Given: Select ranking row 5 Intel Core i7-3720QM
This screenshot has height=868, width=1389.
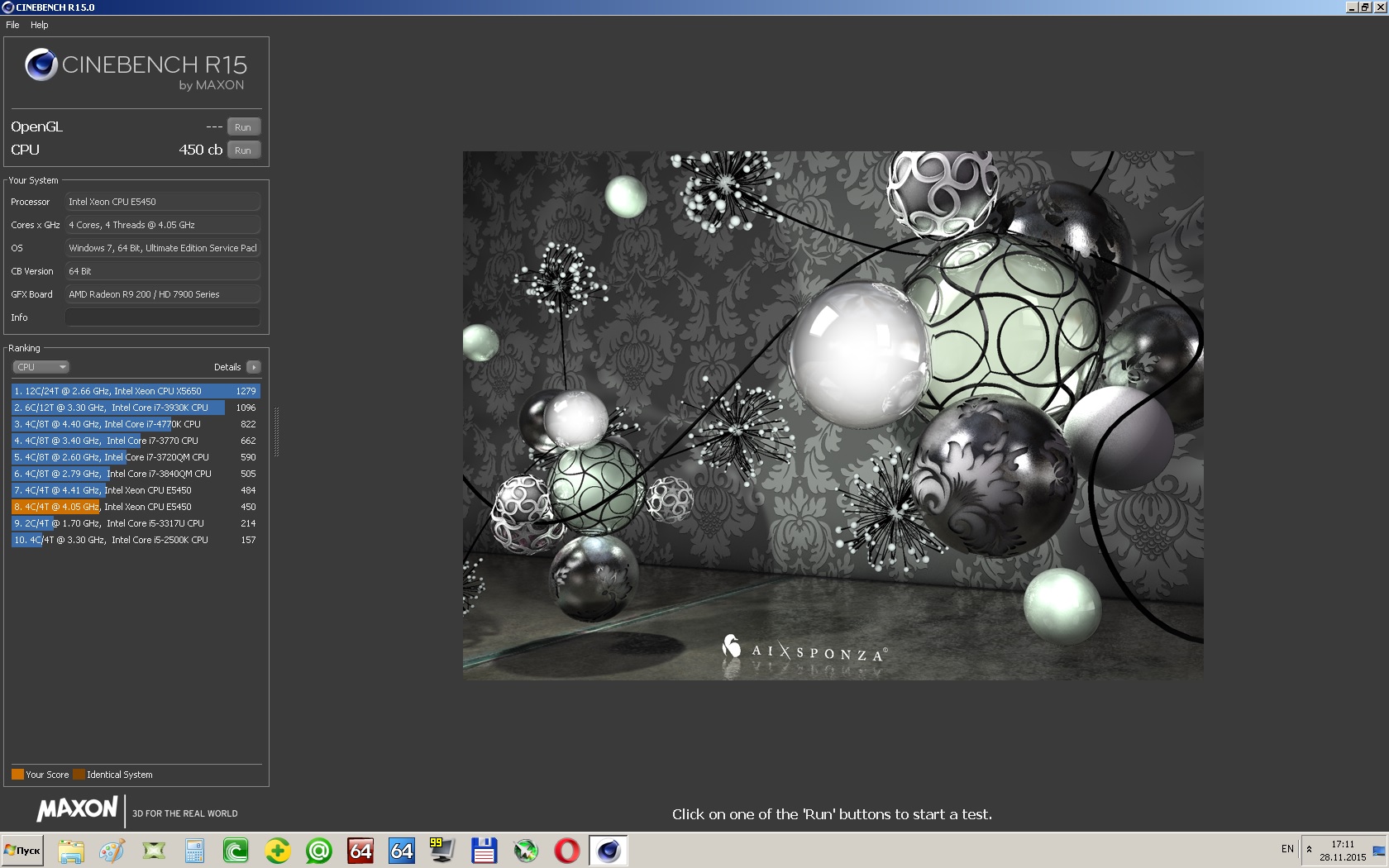Looking at the screenshot, I should [x=136, y=457].
